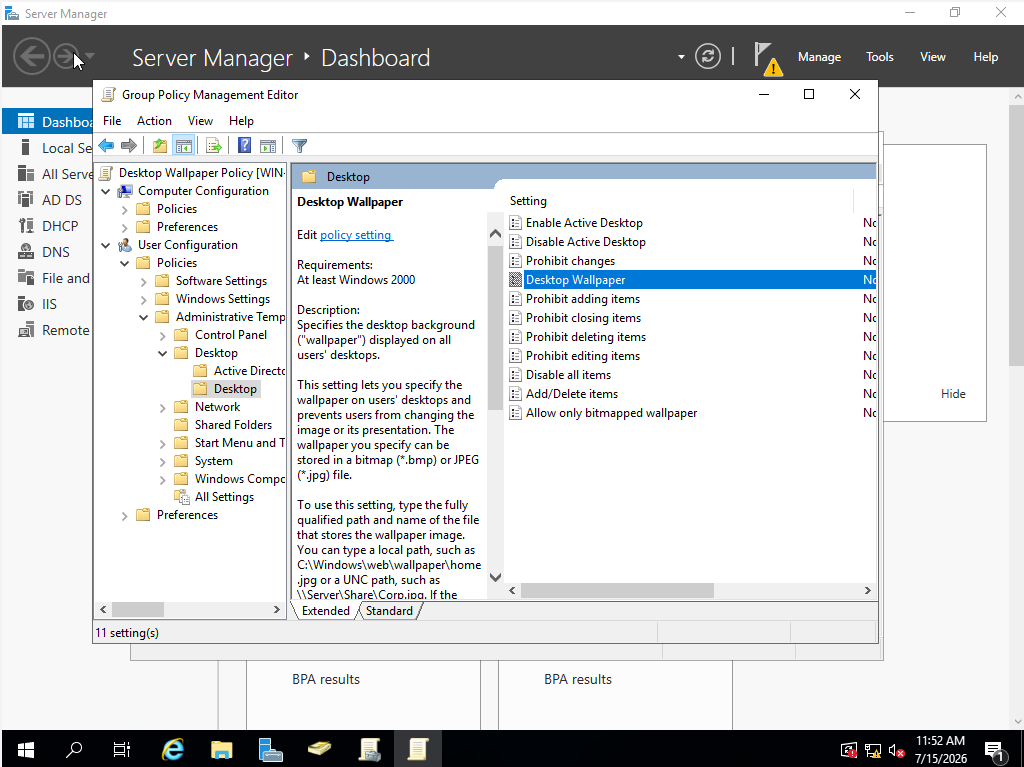Viewport: 1024px width, 767px height.
Task: Select All Settings in the tree
Action: [x=224, y=497]
